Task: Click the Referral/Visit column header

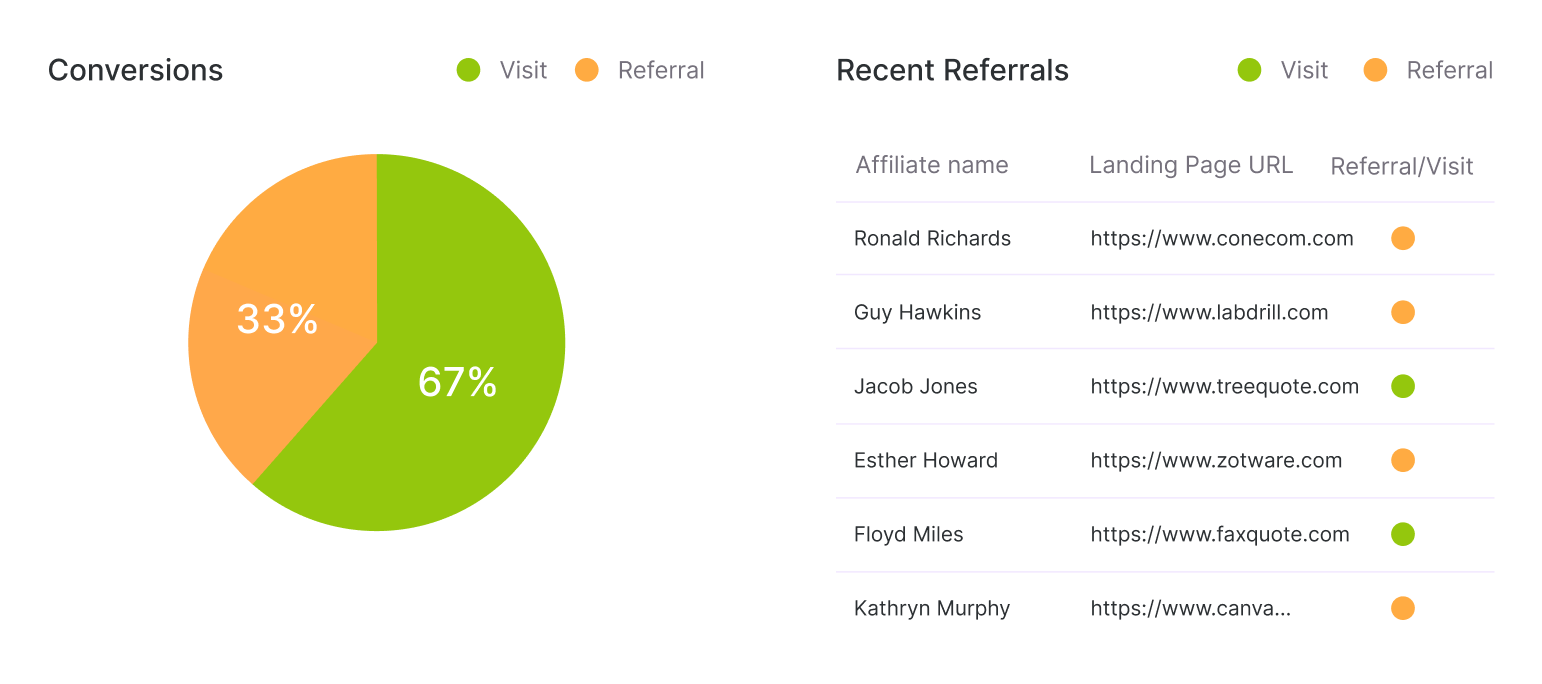Action: 1401,166
